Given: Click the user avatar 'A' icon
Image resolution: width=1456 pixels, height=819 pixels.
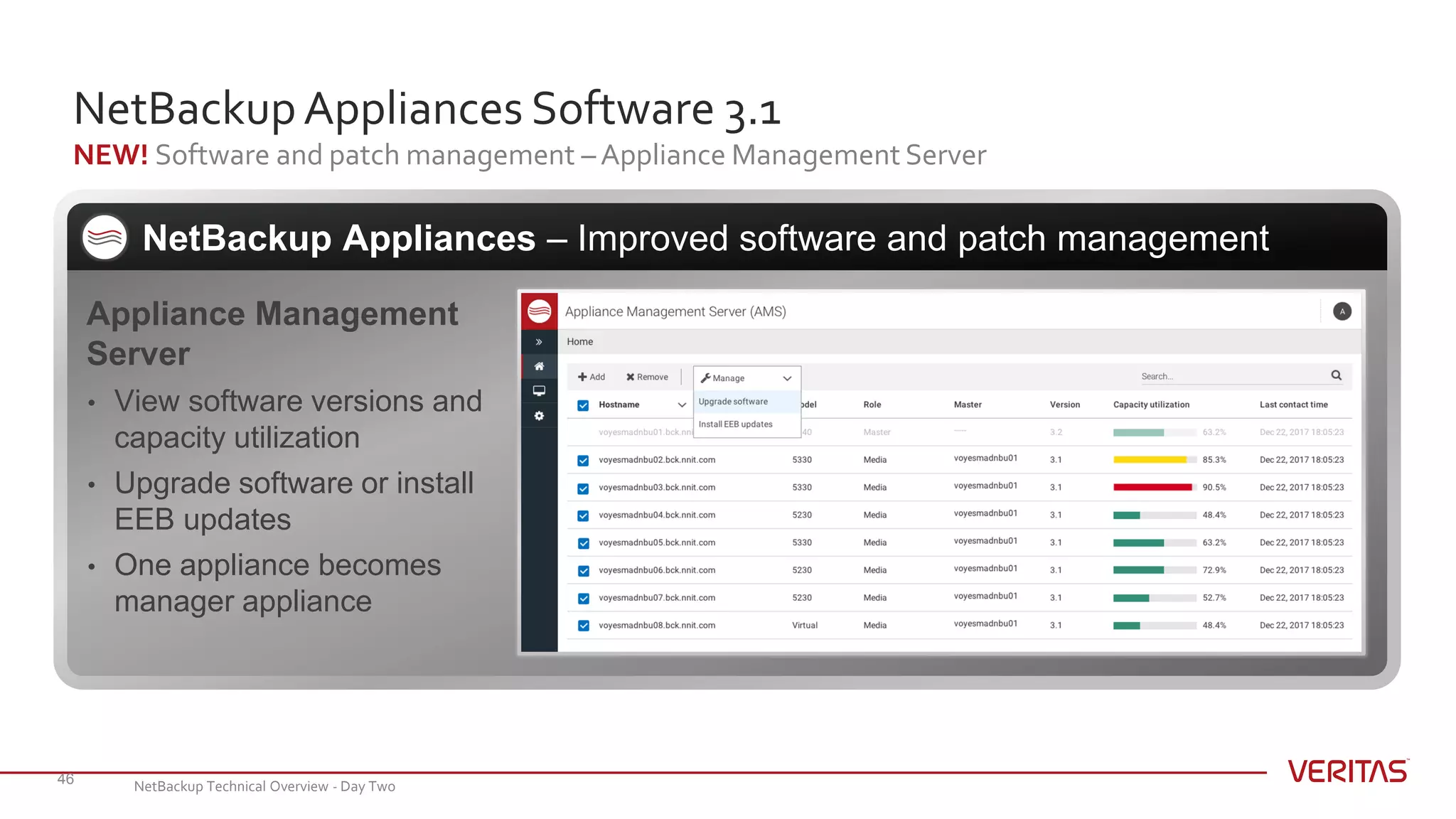Looking at the screenshot, I should tap(1342, 311).
